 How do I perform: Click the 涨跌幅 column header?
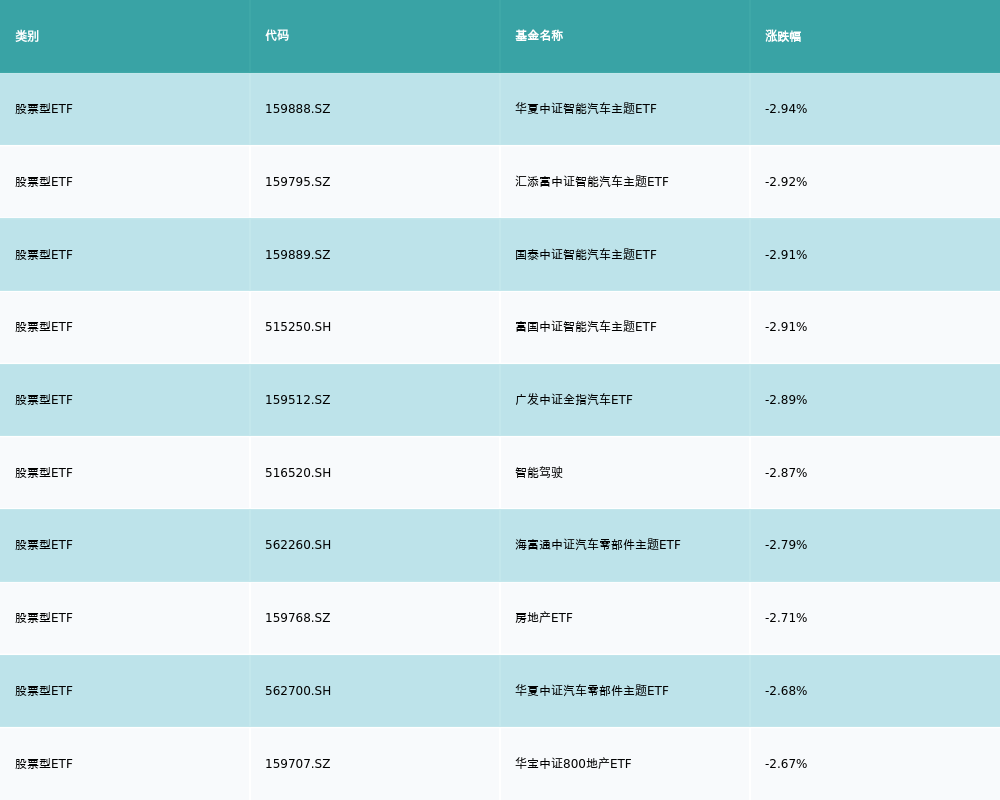783,36
